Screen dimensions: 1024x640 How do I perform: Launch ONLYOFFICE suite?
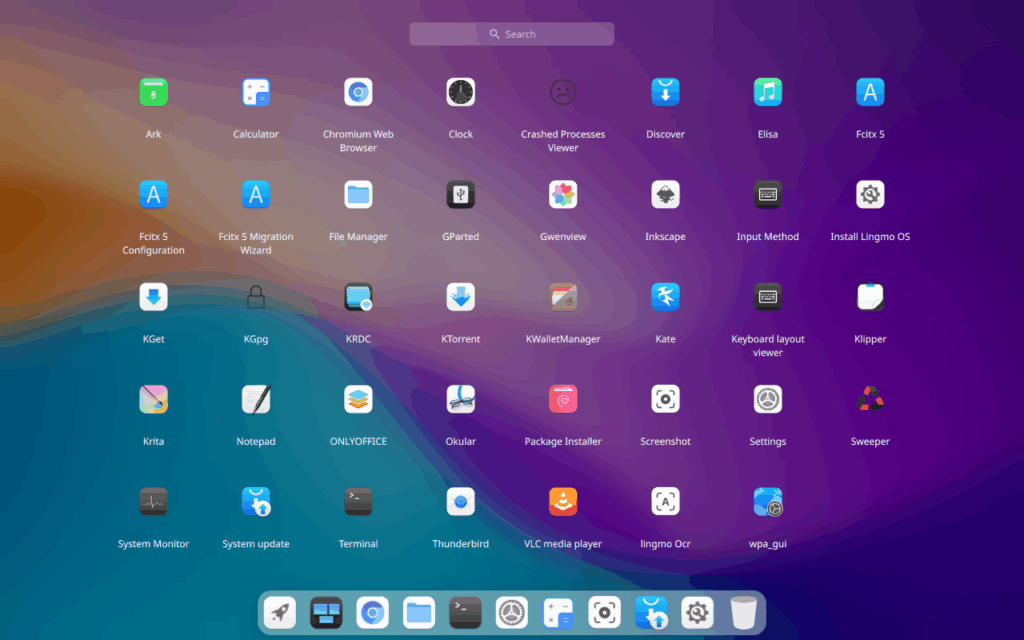[358, 400]
